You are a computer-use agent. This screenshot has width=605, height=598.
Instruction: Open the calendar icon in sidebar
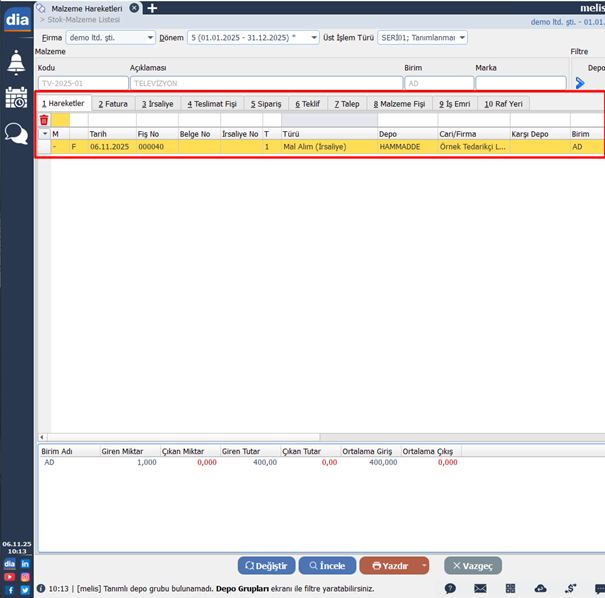[16, 97]
